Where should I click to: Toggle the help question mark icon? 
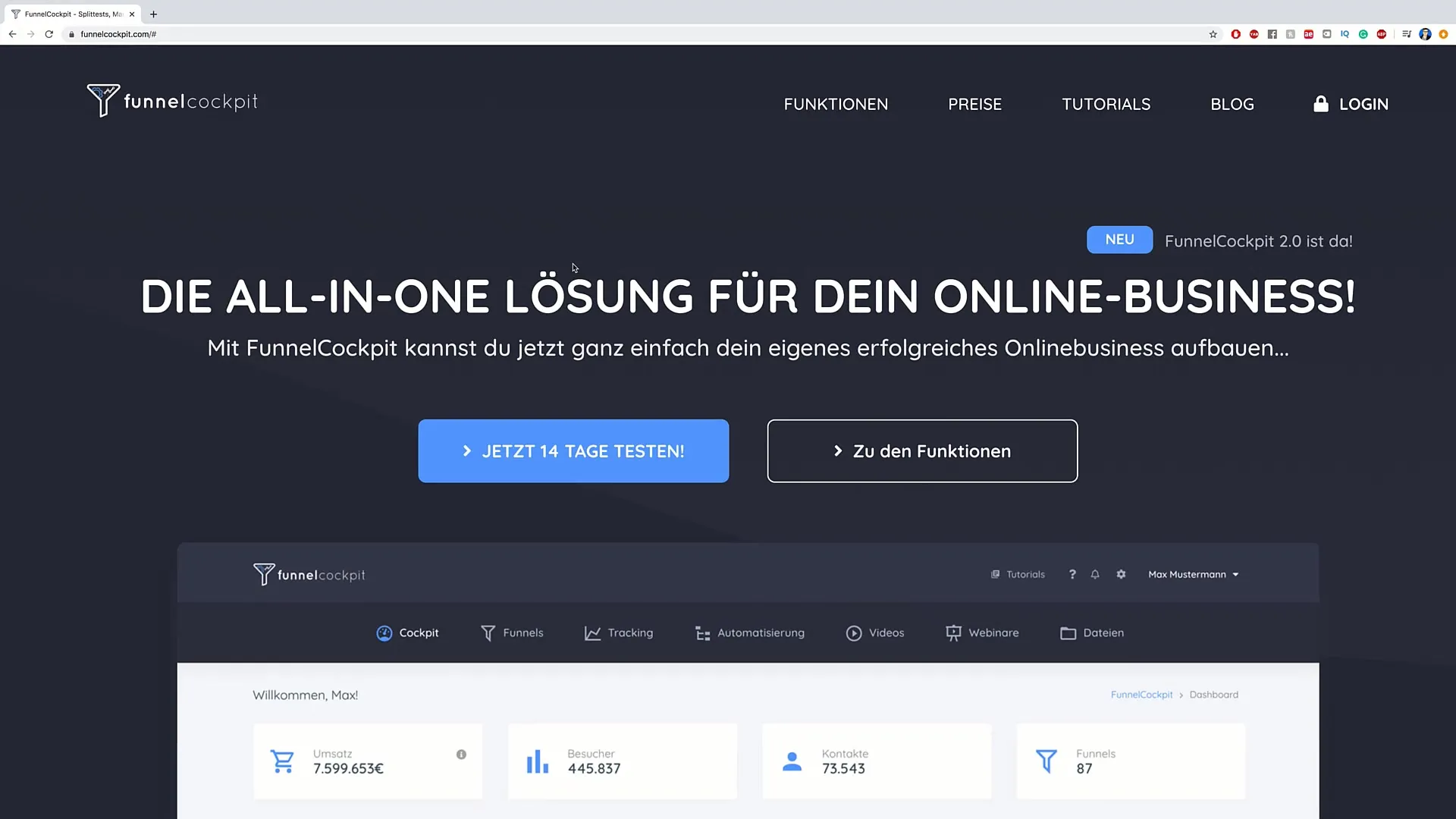1072,573
